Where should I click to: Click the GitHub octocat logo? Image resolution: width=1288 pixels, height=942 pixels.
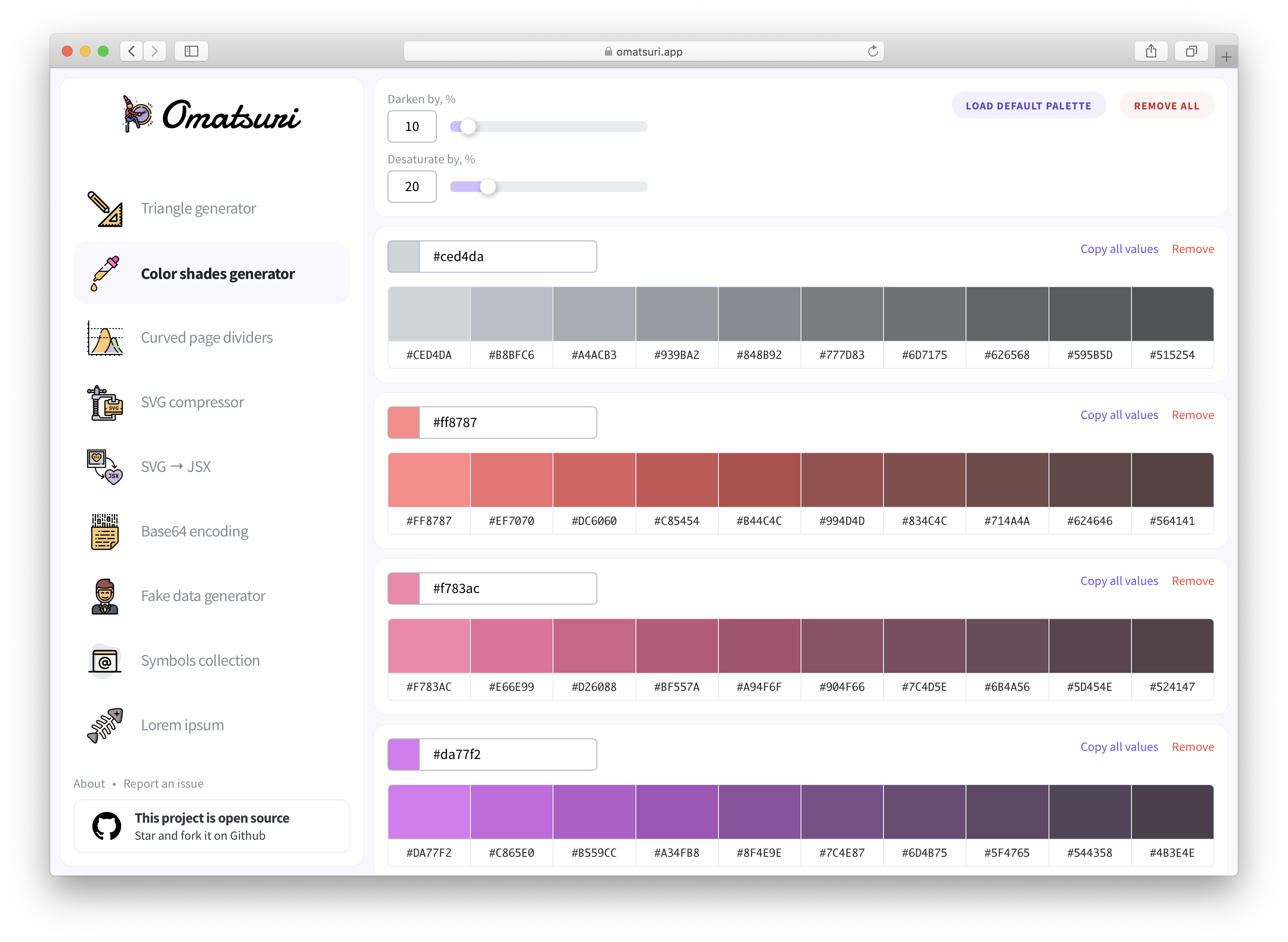(x=107, y=826)
